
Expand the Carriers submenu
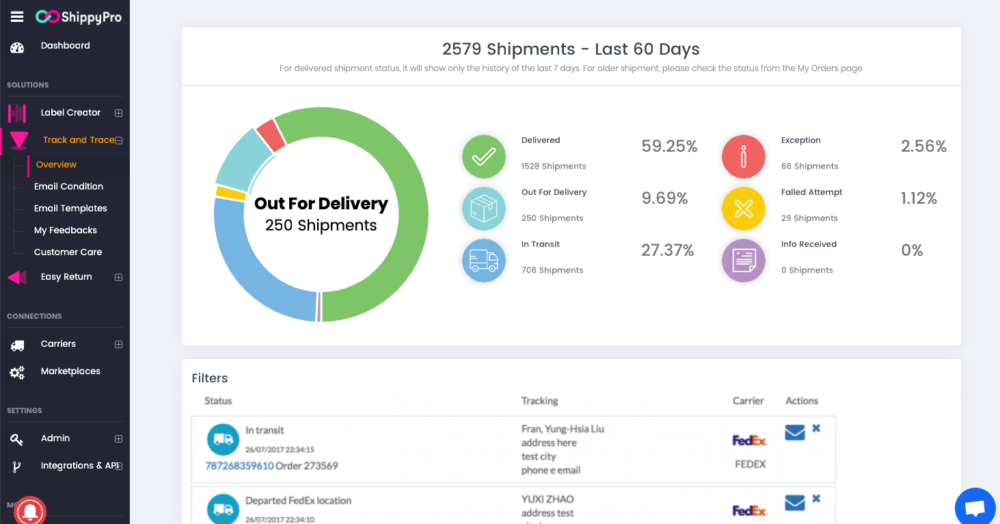pyautogui.click(x=118, y=344)
